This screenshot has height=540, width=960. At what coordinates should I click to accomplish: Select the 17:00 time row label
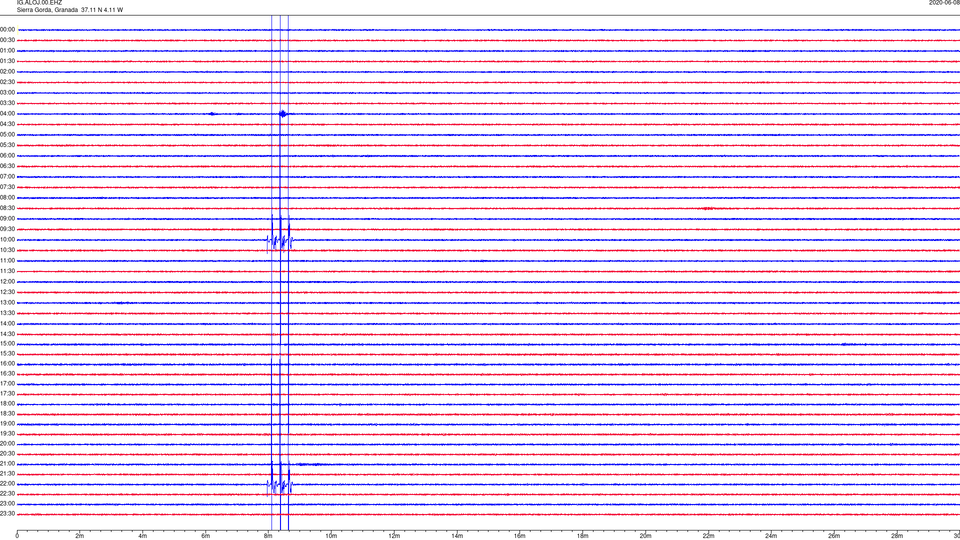pyautogui.click(x=7, y=383)
